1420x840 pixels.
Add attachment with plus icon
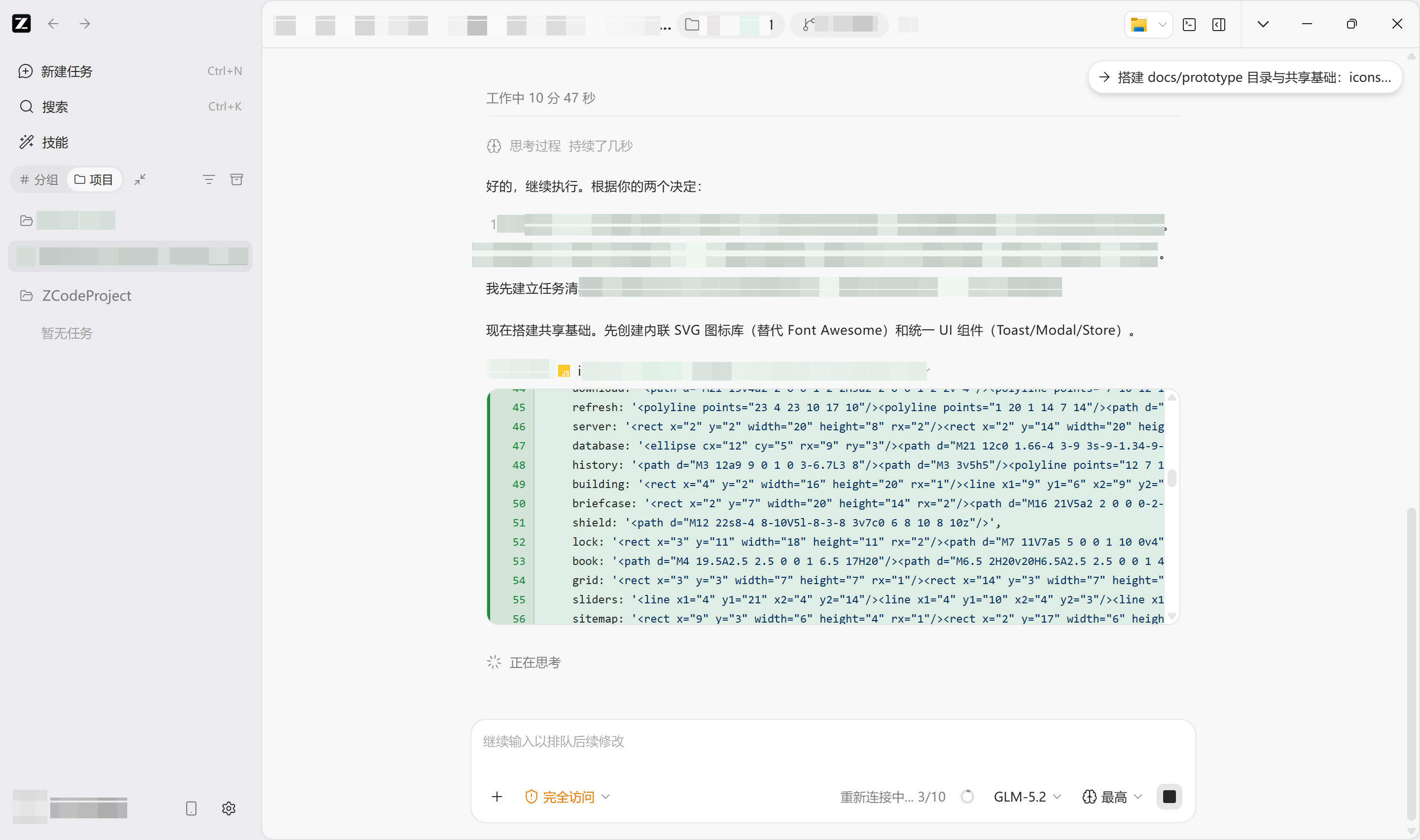click(x=497, y=797)
